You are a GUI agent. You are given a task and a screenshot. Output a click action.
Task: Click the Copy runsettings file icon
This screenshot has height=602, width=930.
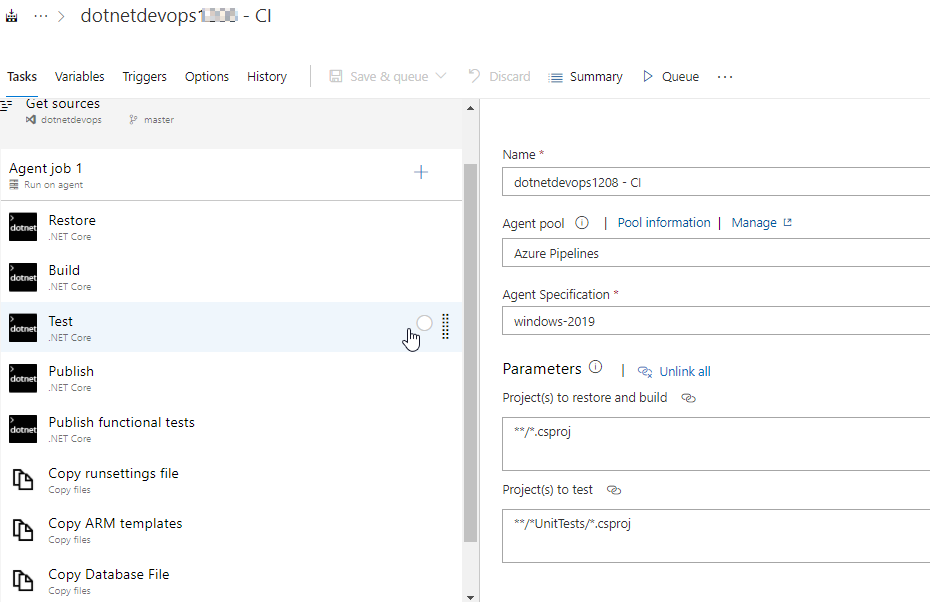click(x=23, y=479)
